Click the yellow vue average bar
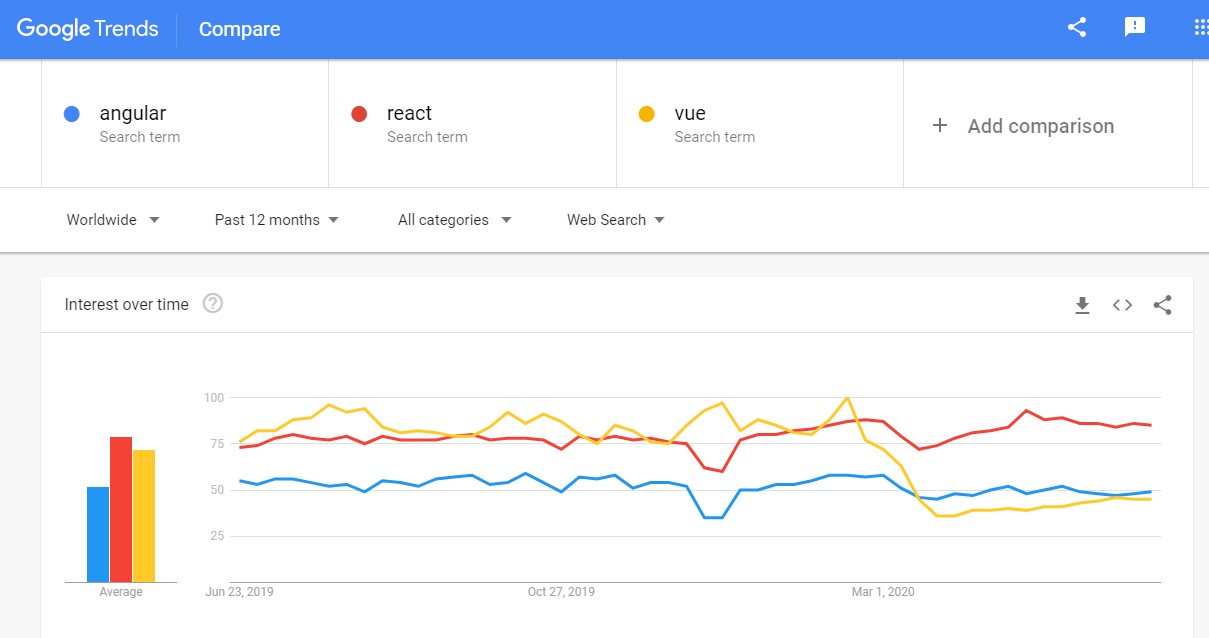The height and width of the screenshot is (638, 1209). (144, 516)
